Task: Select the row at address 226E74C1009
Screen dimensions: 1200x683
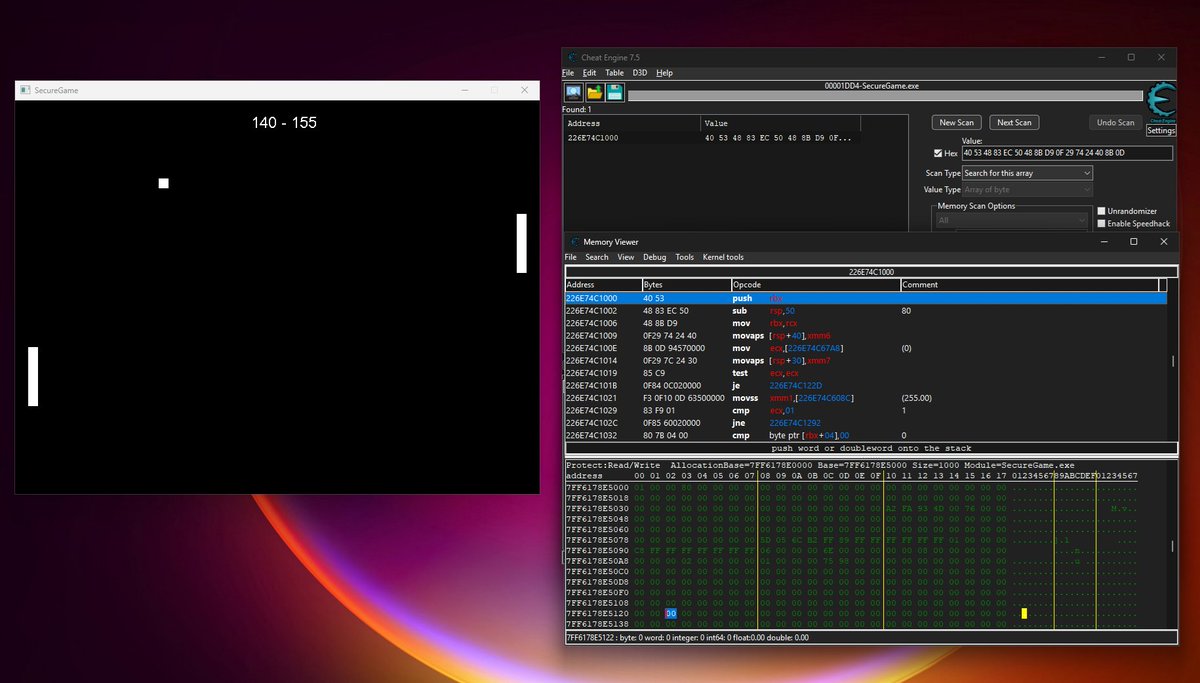Action: [866, 336]
